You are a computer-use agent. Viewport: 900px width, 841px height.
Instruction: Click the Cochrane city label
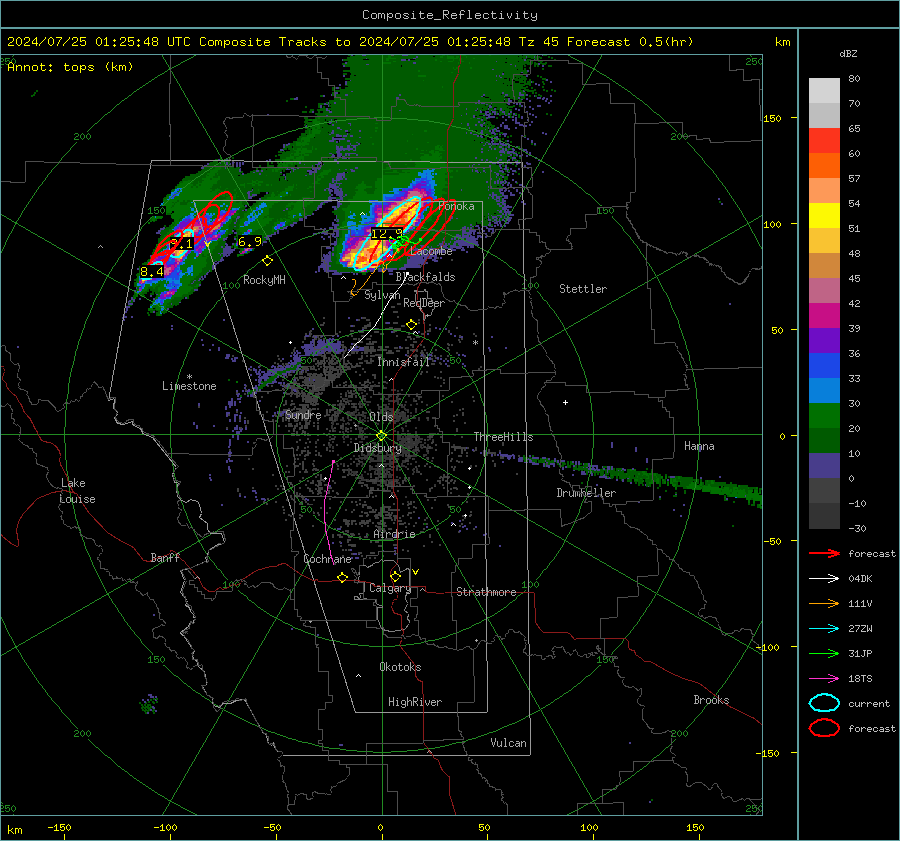(x=327, y=559)
